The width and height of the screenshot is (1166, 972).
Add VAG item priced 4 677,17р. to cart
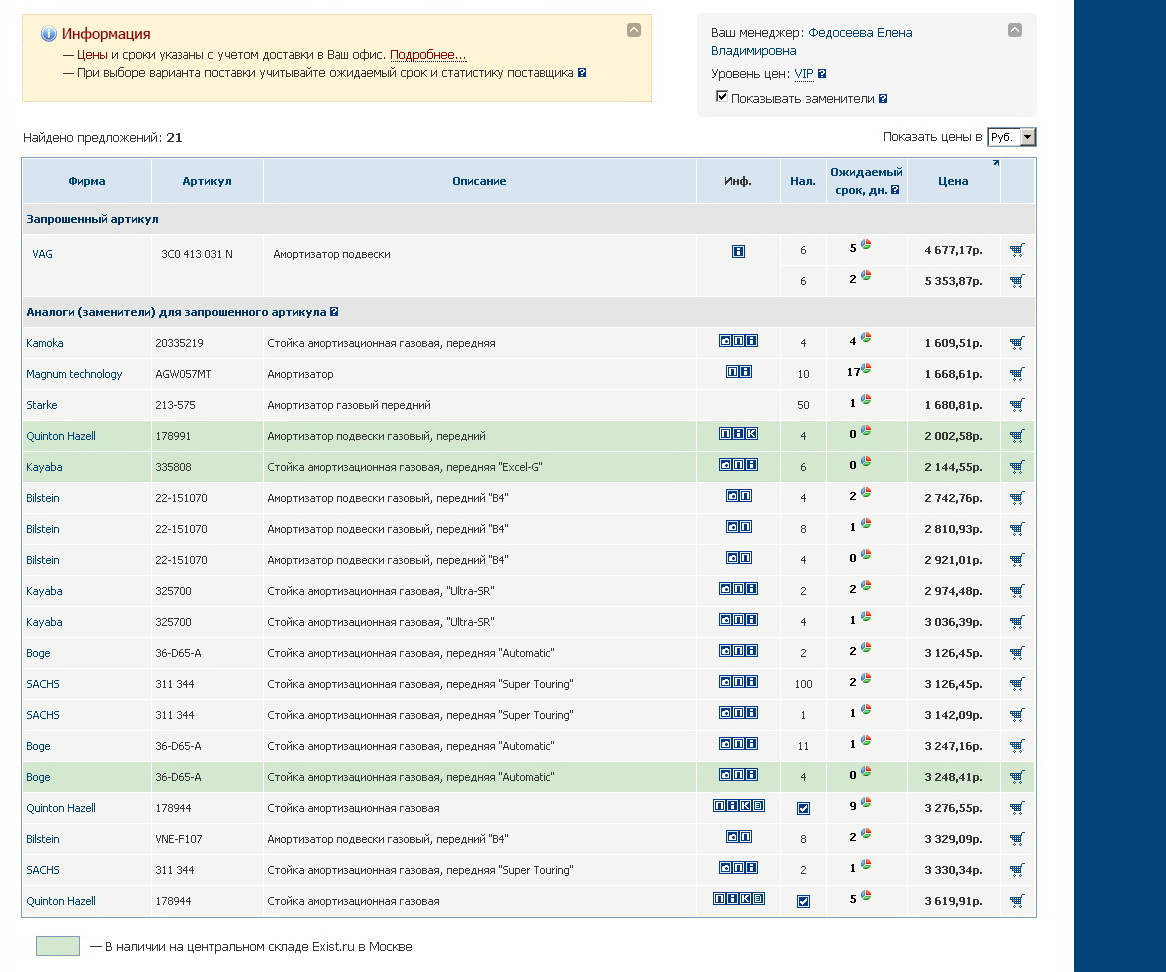pyautogui.click(x=1017, y=250)
